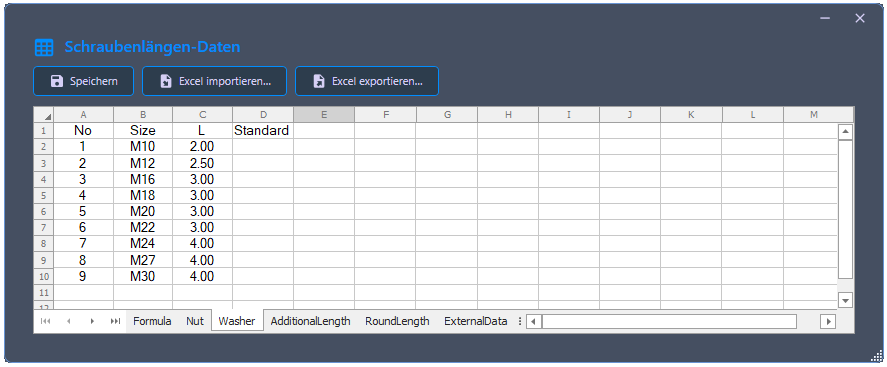Click the 'Standard' header cell
887x367 pixels.
[263, 131]
